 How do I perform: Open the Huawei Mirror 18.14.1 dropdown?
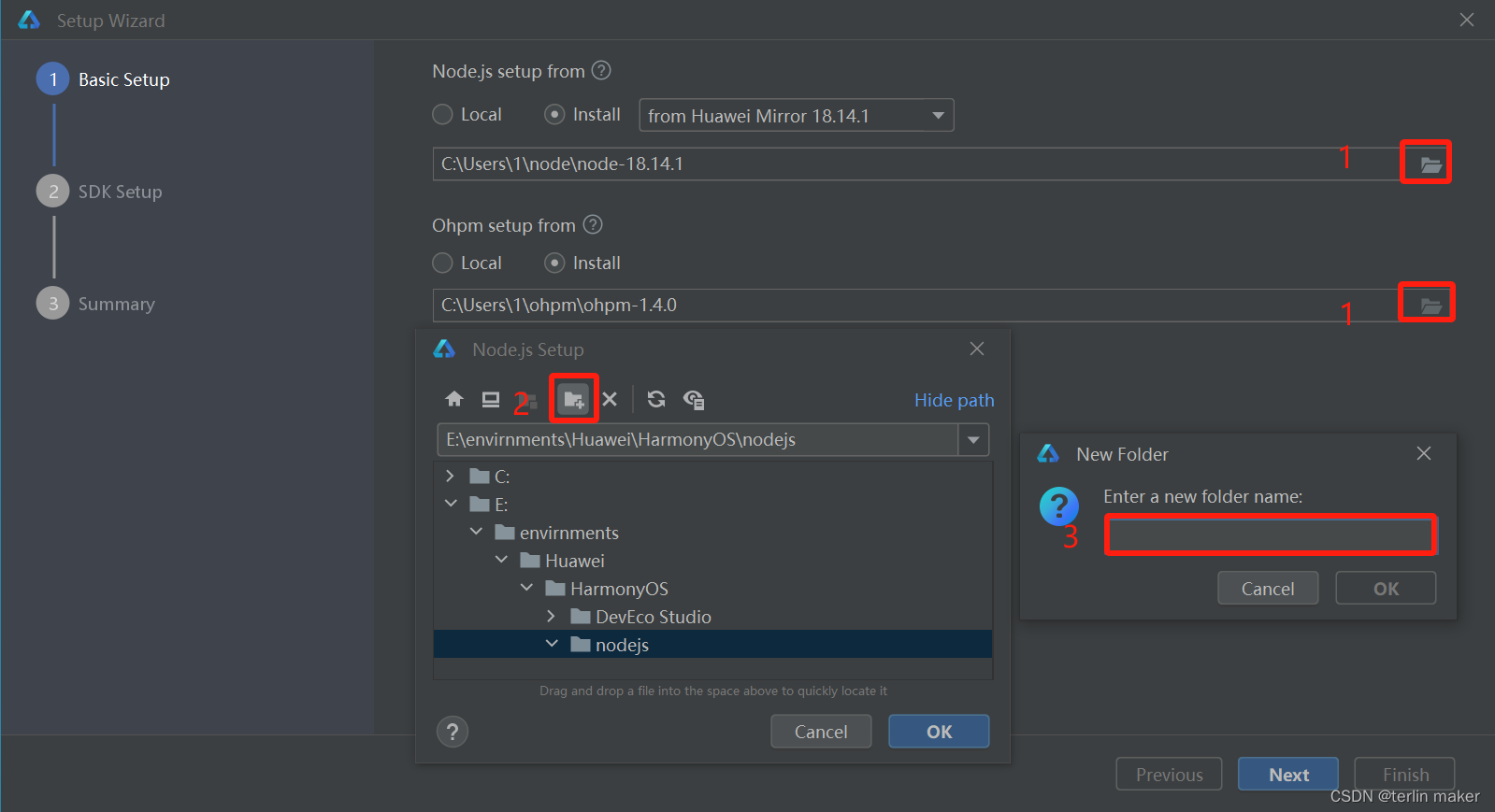[x=797, y=115]
